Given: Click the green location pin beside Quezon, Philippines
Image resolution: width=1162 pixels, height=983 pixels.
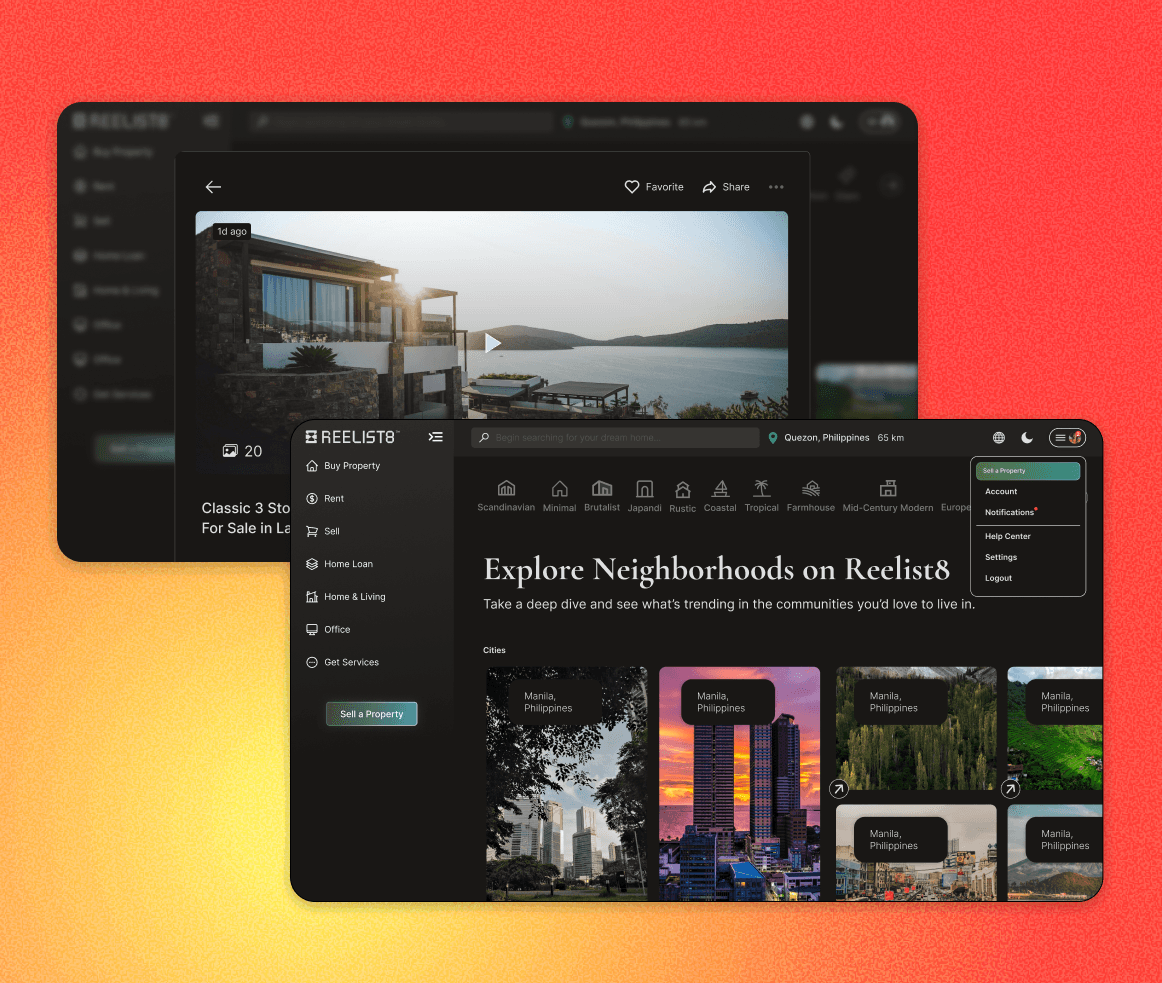Looking at the screenshot, I should pyautogui.click(x=772, y=437).
